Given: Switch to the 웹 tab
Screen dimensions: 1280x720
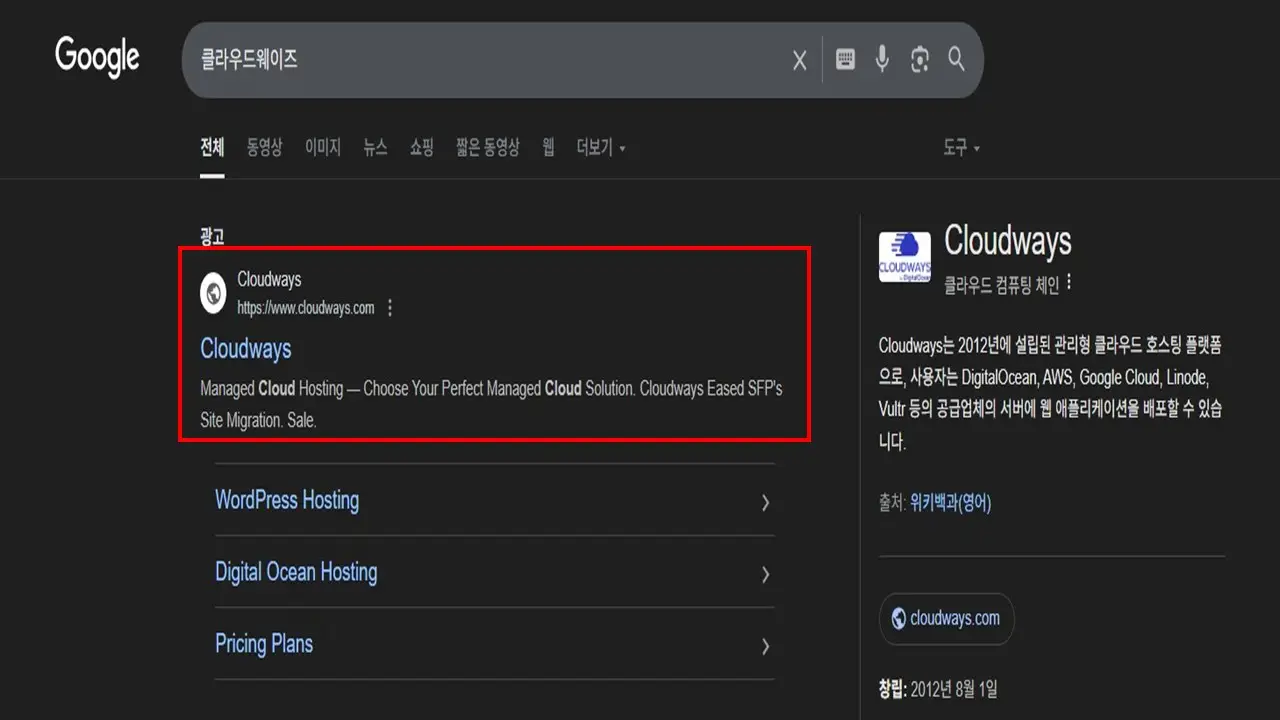Looking at the screenshot, I should (549, 148).
